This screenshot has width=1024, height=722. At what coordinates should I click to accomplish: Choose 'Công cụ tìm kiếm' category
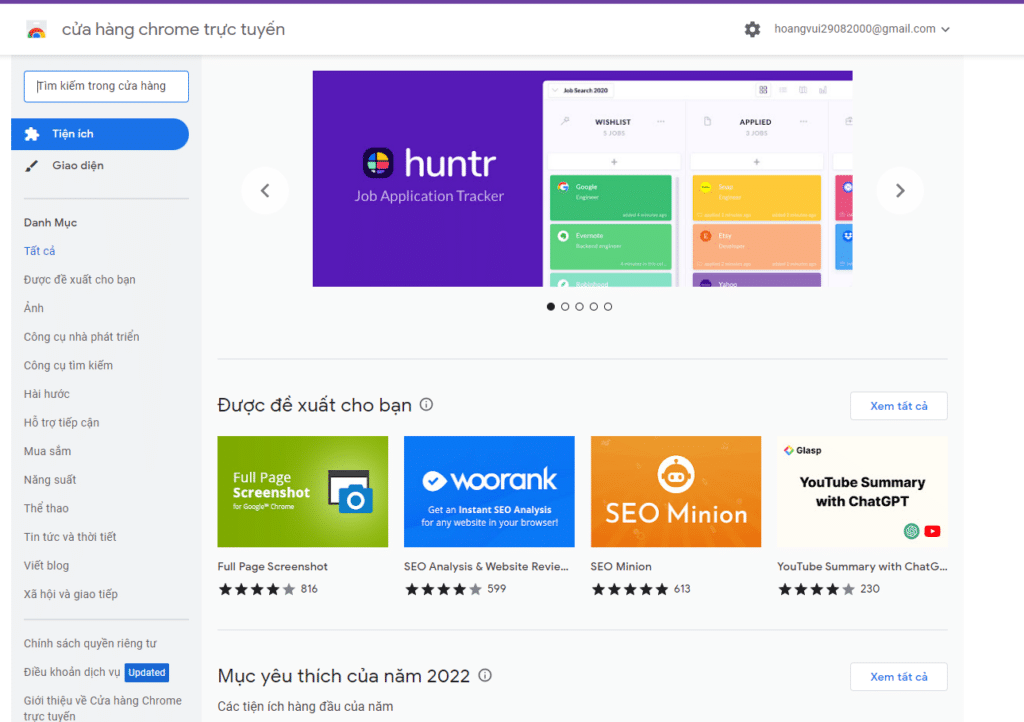(69, 366)
